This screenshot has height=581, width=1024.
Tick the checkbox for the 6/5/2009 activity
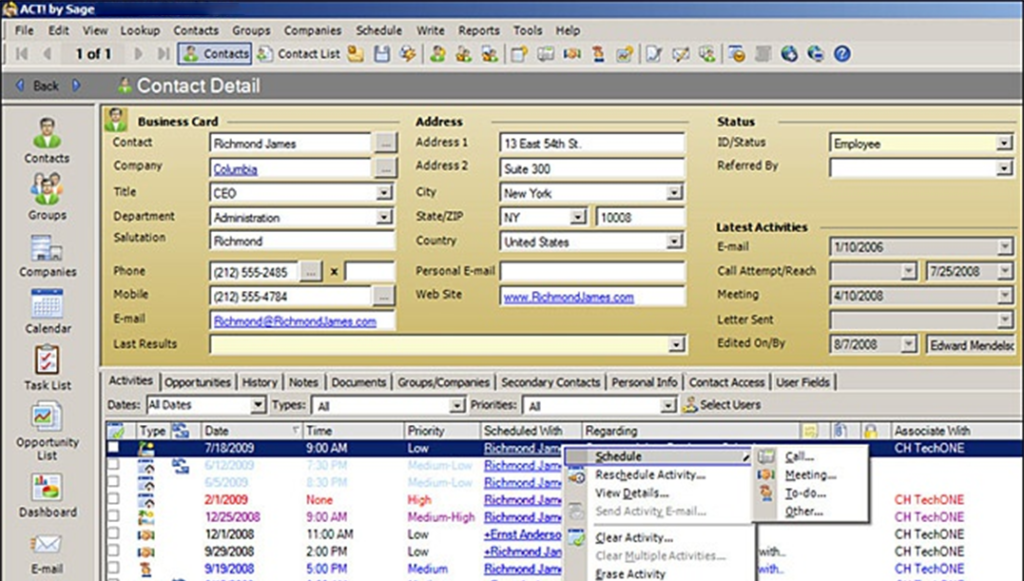114,482
